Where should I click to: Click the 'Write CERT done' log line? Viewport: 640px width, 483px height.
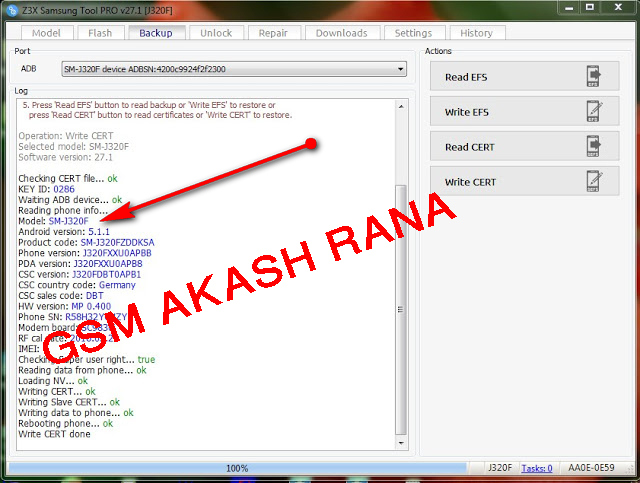coord(54,434)
